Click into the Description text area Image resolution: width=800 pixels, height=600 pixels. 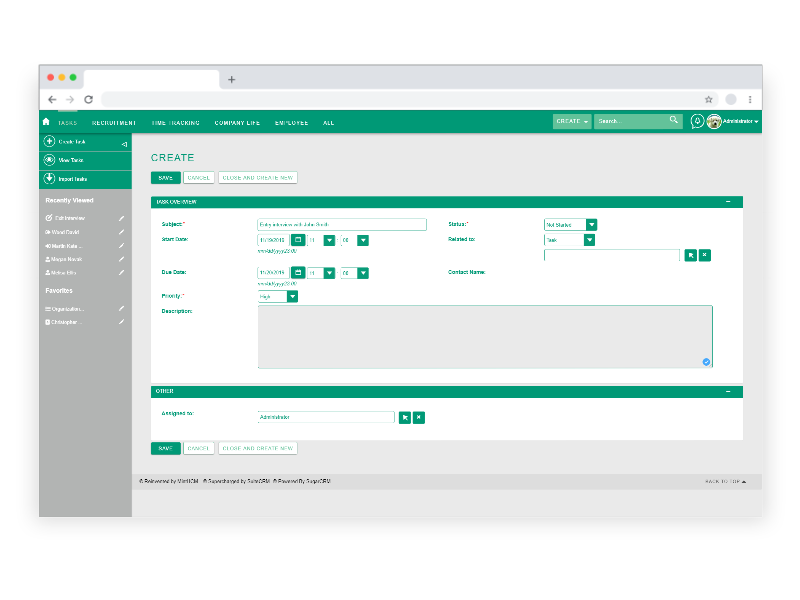pos(485,337)
